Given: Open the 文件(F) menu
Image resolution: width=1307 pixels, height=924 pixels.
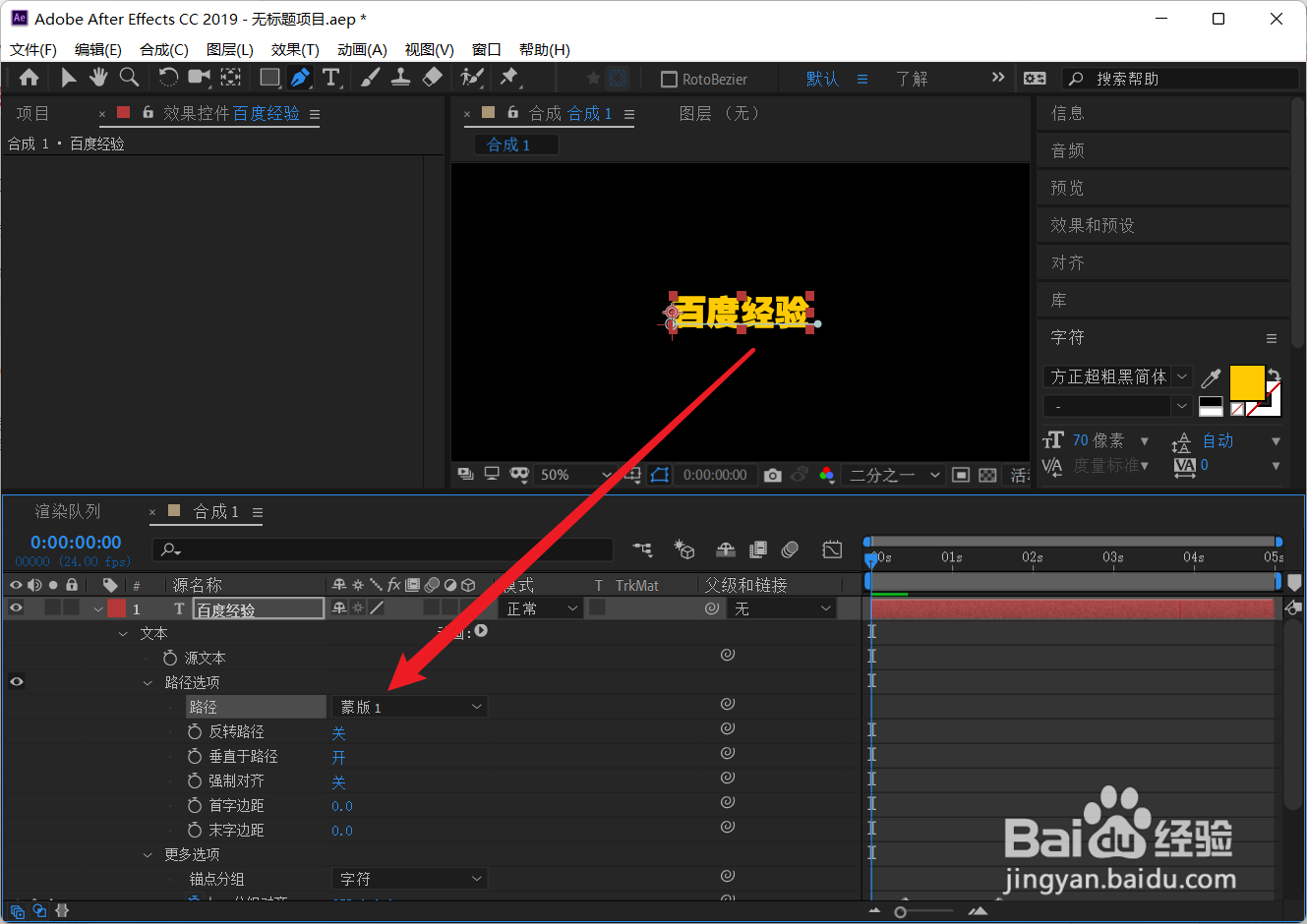Looking at the screenshot, I should 33,50.
